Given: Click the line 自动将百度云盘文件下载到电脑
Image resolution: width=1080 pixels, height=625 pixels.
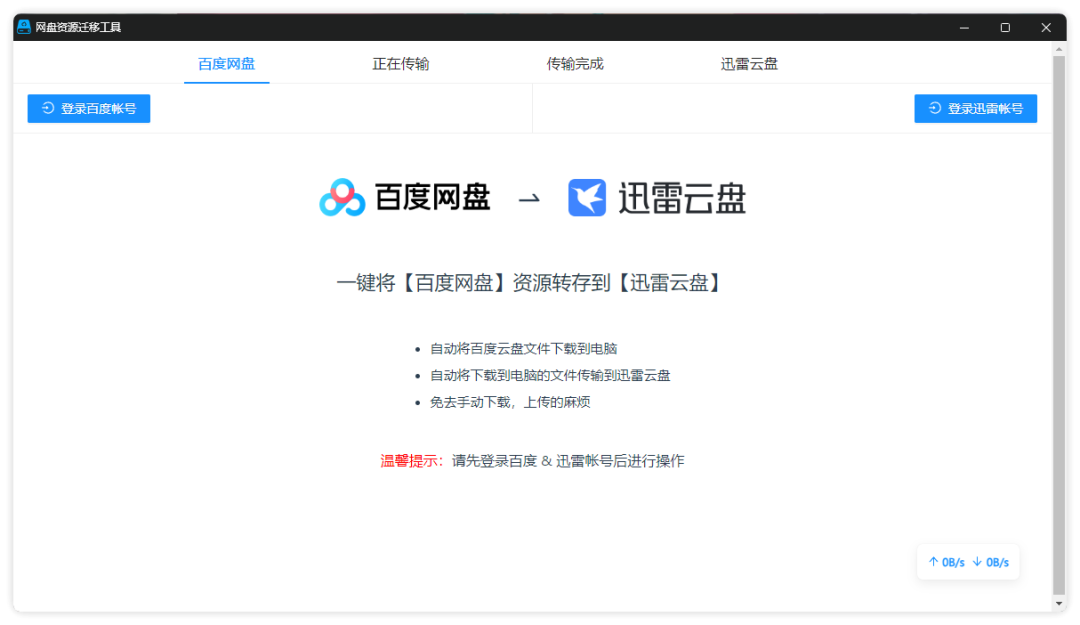Looking at the screenshot, I should click(523, 349).
